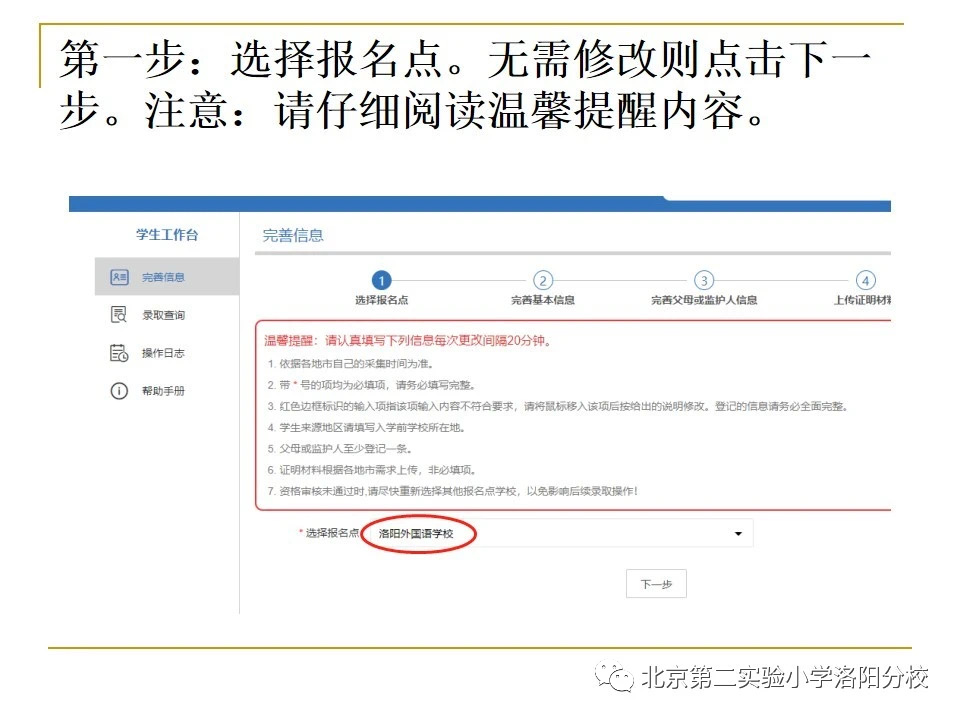This screenshot has width=960, height=720.
Task: Click the 下一步 button
Action: point(655,584)
